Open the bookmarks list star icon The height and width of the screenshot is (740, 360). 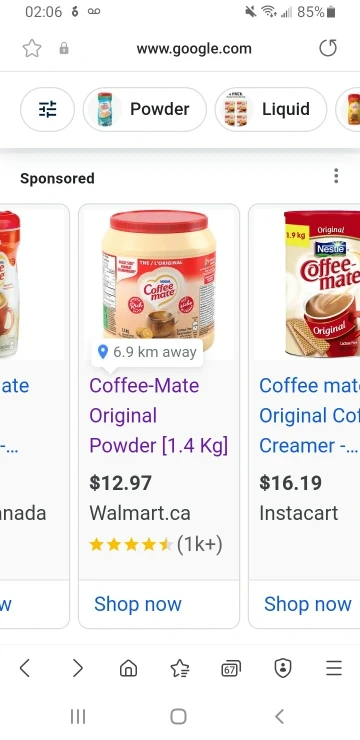click(x=180, y=668)
